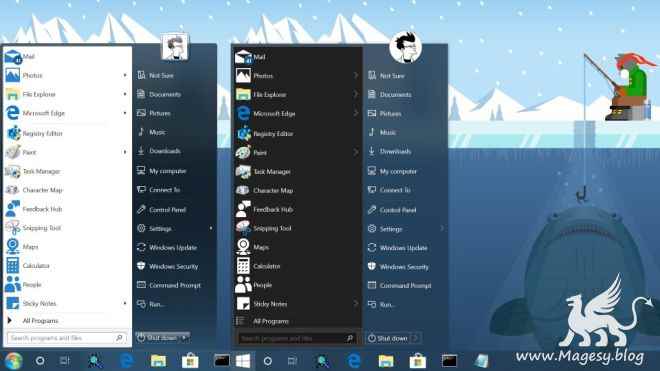Open Feedback Hub in dark start menu
This screenshot has width=660, height=371.
click(297, 209)
